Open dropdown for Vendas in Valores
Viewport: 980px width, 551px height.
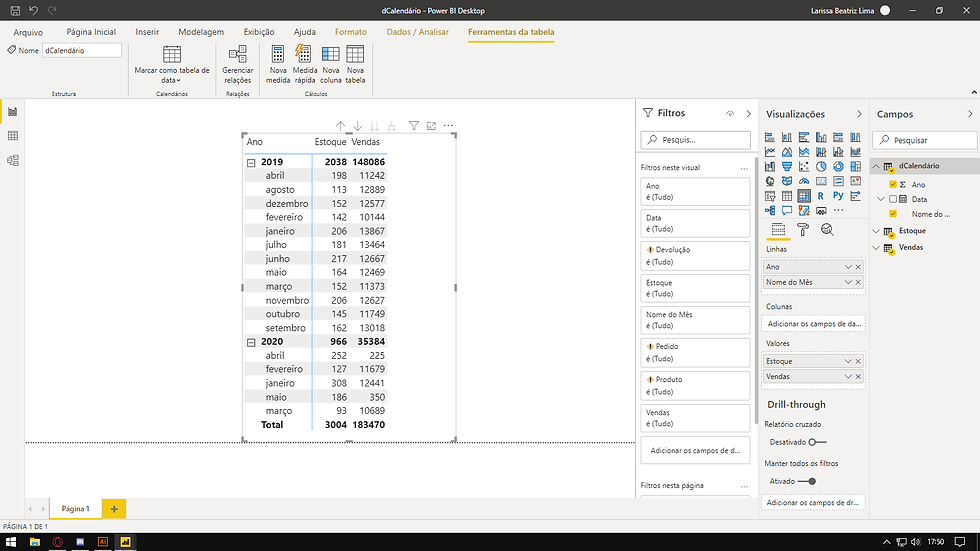click(848, 377)
